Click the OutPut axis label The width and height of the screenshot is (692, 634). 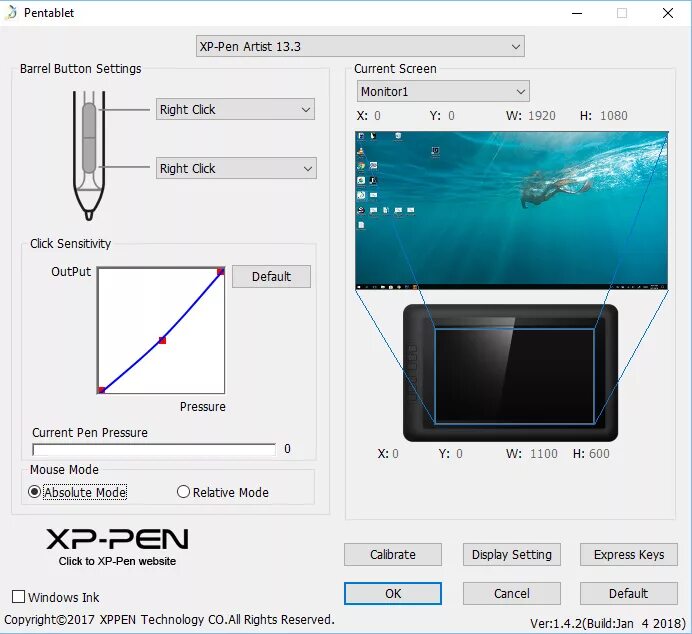71,271
